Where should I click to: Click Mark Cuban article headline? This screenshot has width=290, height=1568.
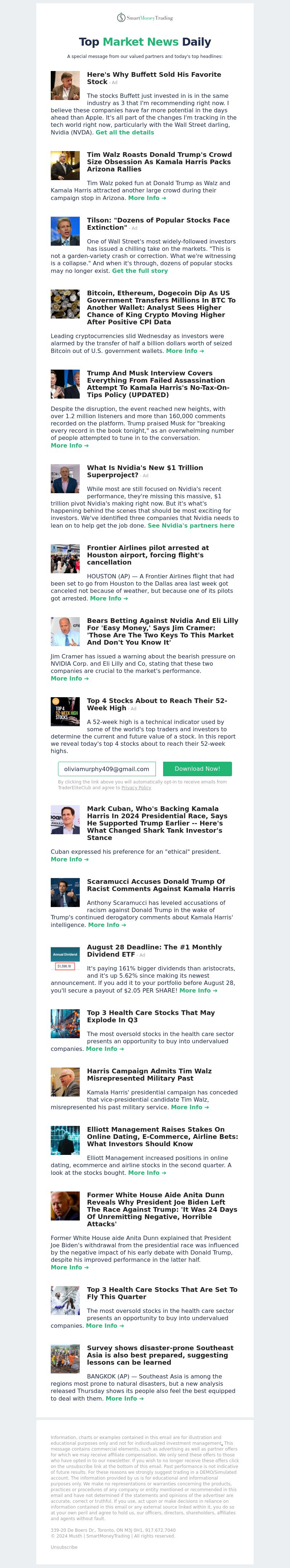click(x=157, y=823)
